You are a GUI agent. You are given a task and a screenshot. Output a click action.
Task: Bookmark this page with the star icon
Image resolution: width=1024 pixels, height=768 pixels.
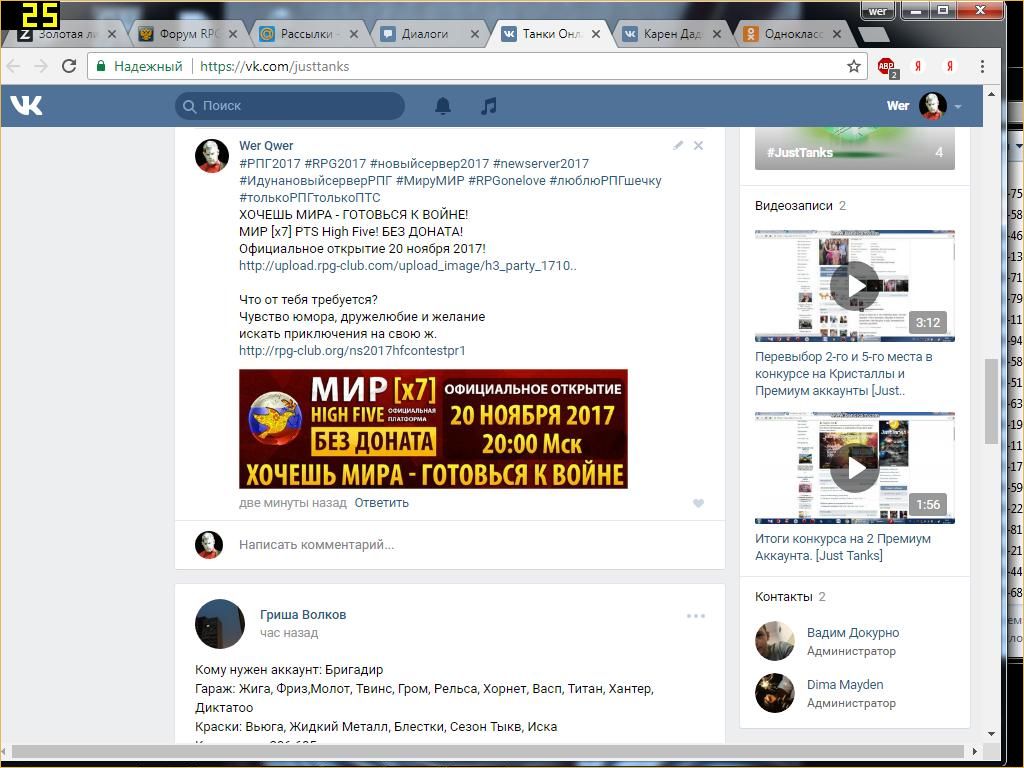point(854,66)
